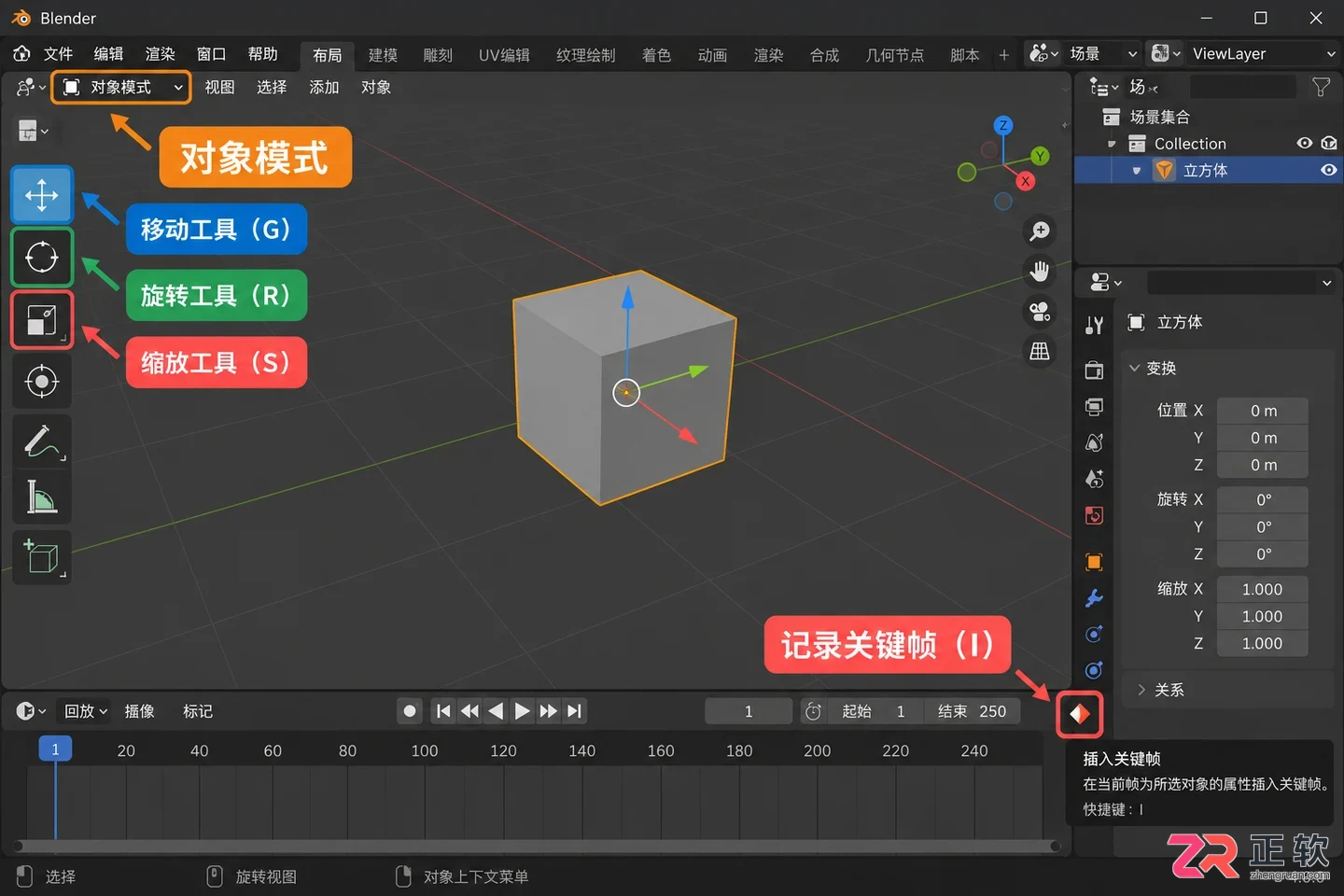The height and width of the screenshot is (896, 1344).
Task: Toggle use preview range clock icon
Action: point(813,711)
